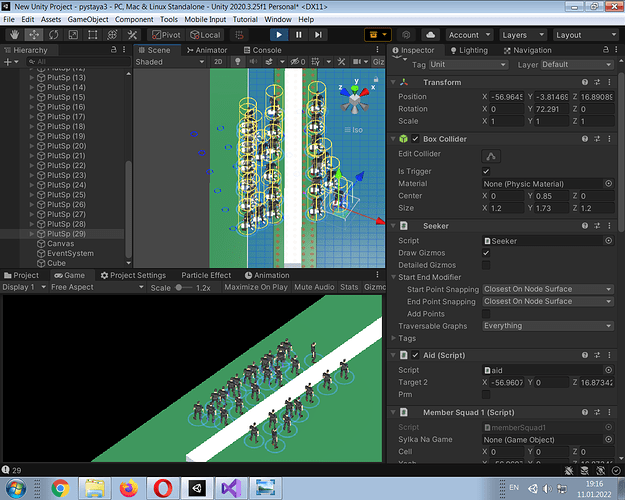Click Maximize On Play button
The height and width of the screenshot is (500, 625).
256,287
